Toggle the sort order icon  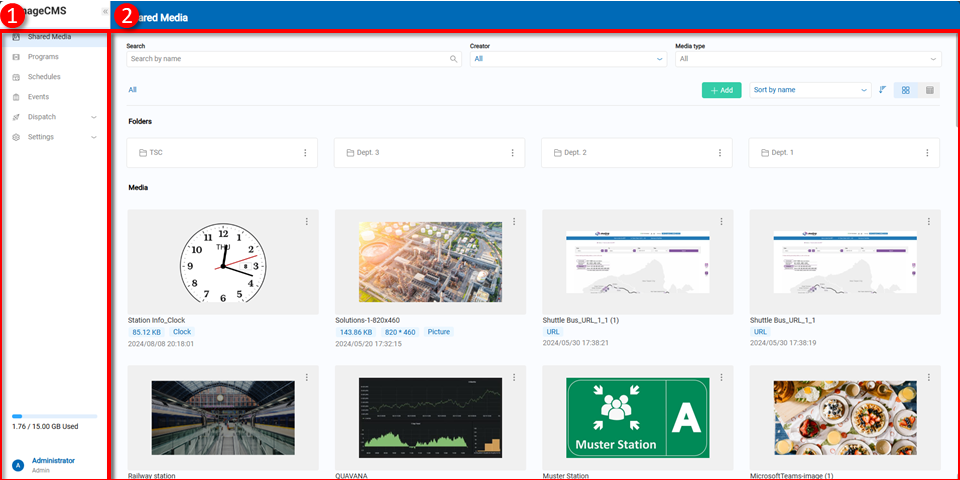pyautogui.click(x=883, y=90)
